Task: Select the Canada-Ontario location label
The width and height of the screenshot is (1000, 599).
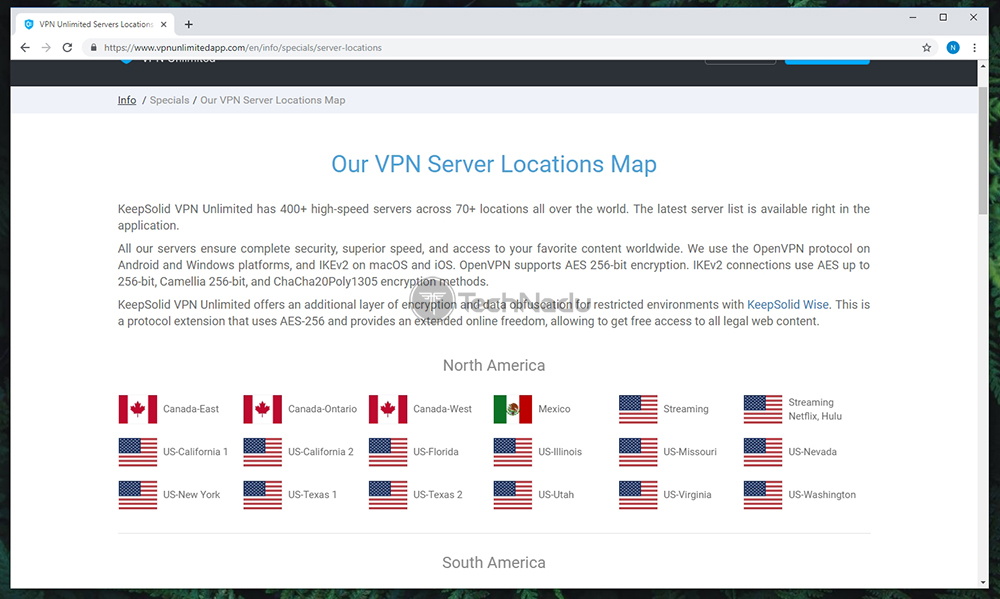Action: pyautogui.click(x=322, y=409)
